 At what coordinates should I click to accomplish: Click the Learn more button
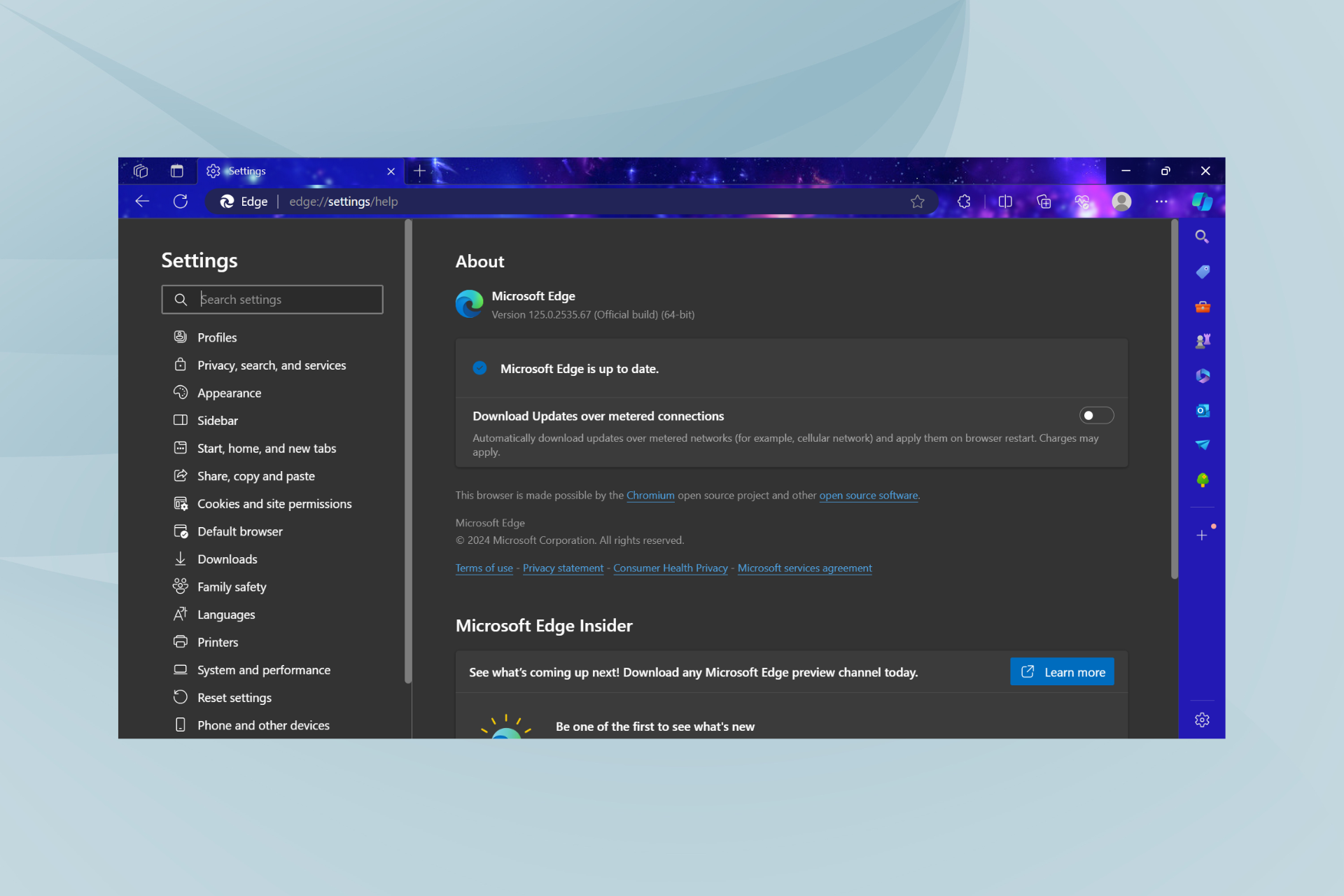1062,672
